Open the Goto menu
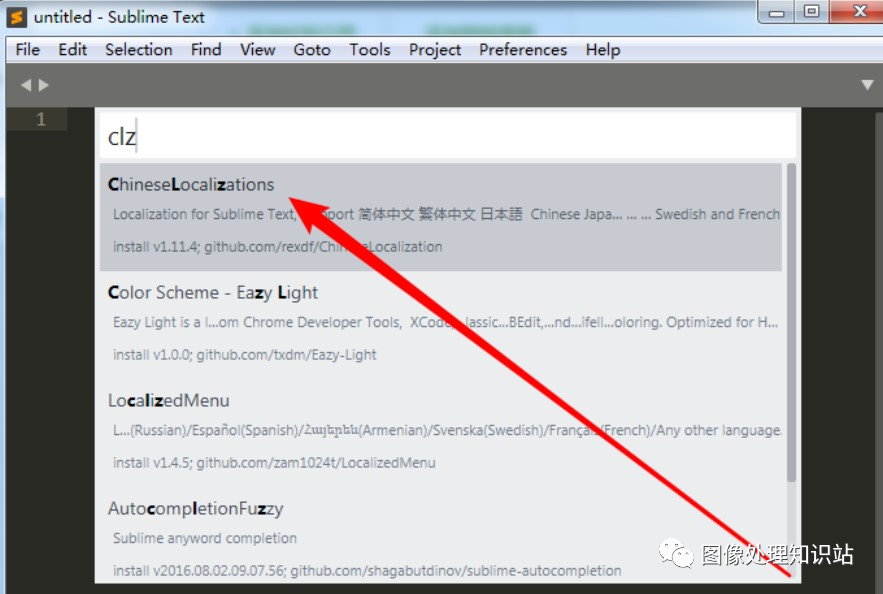Viewport: 883px width, 594px height. (x=312, y=50)
